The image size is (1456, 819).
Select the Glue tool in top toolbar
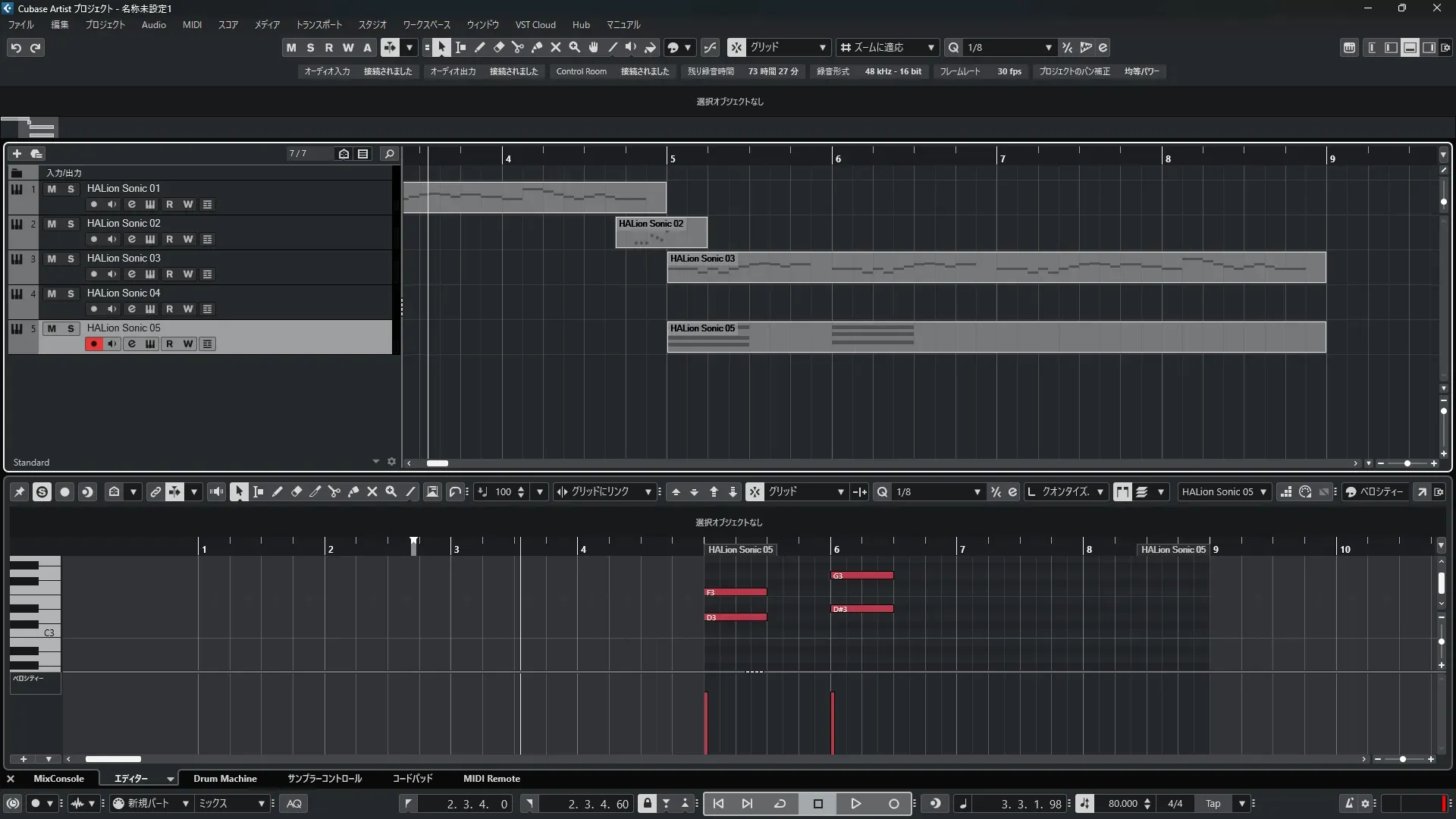tap(536, 48)
